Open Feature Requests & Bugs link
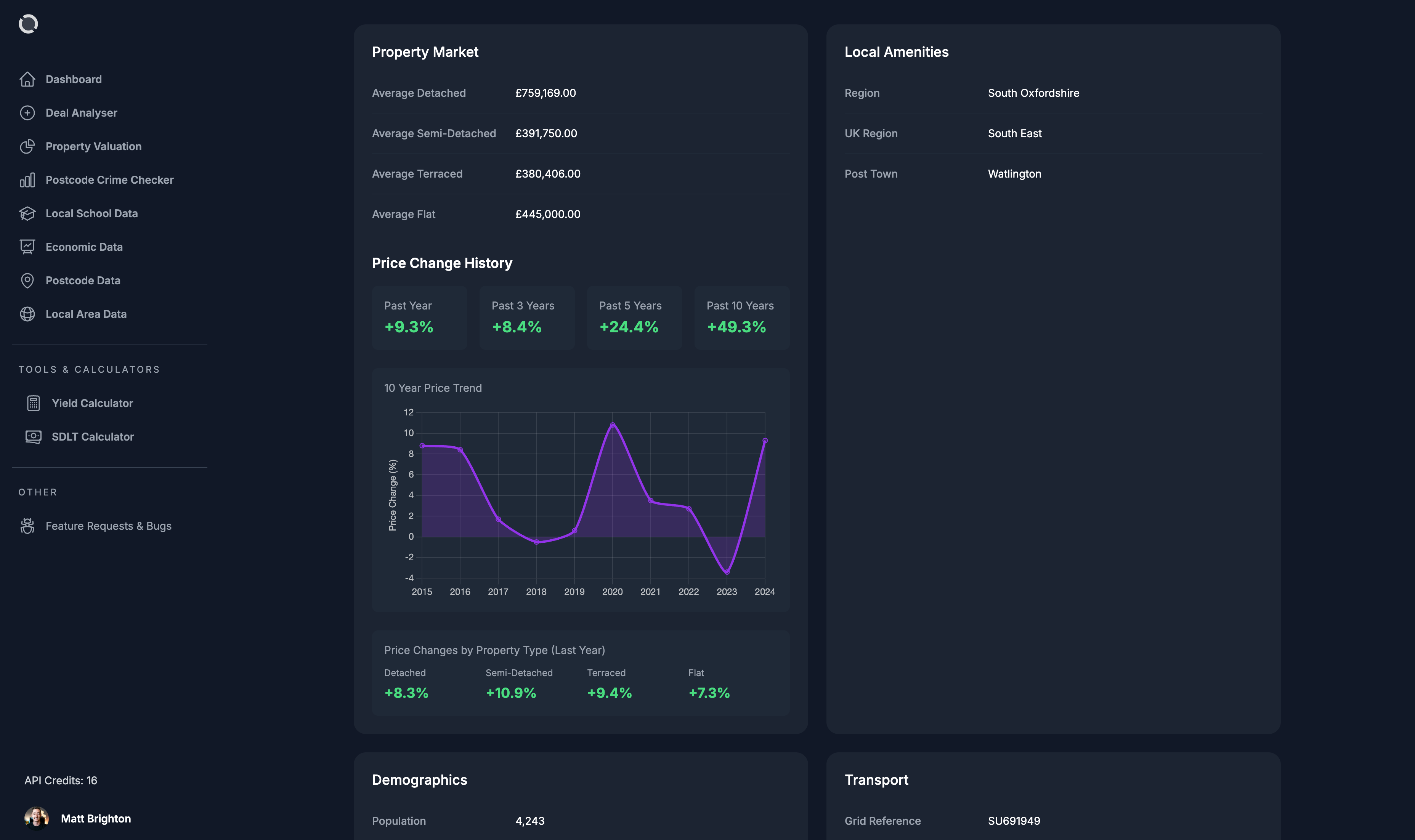1415x840 pixels. point(108,526)
